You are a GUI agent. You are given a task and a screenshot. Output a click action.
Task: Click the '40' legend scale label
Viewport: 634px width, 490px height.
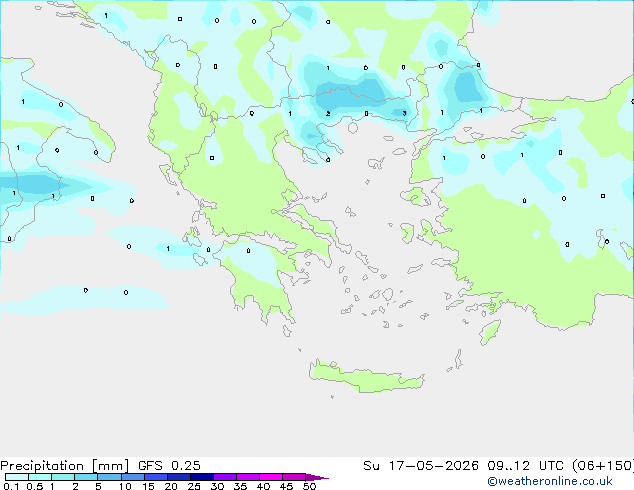click(x=263, y=486)
